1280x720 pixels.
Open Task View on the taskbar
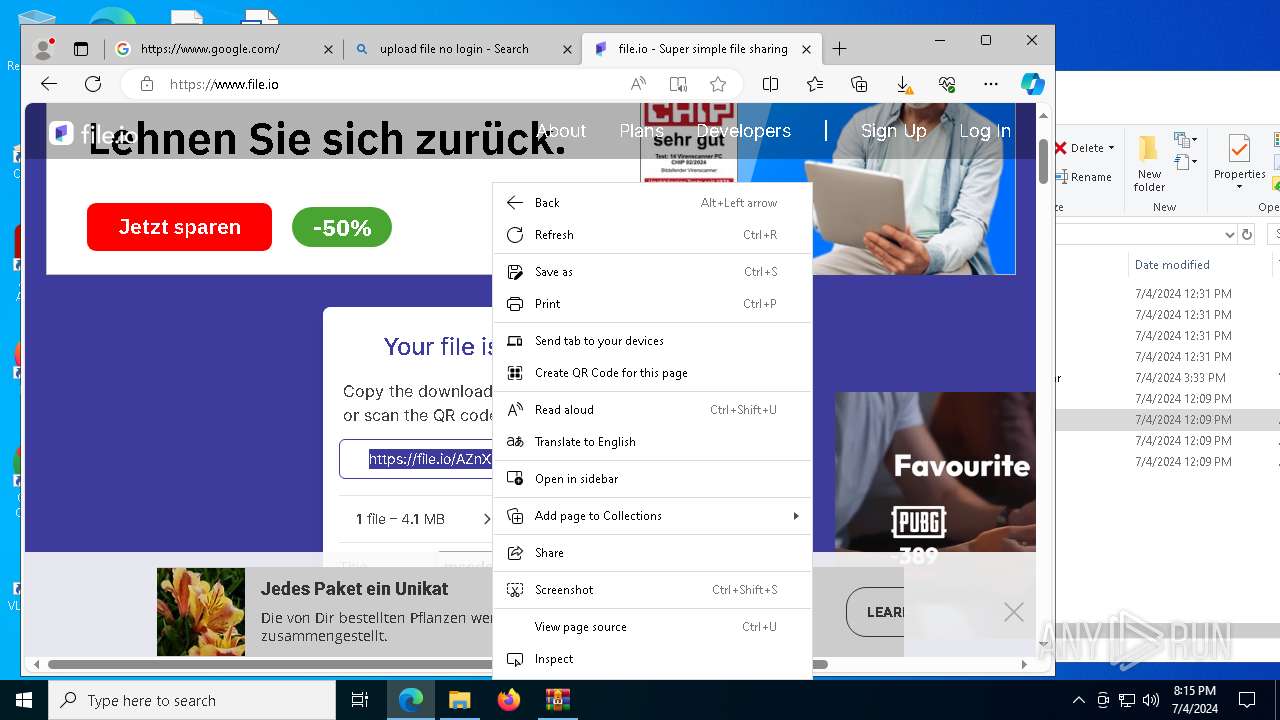360,700
